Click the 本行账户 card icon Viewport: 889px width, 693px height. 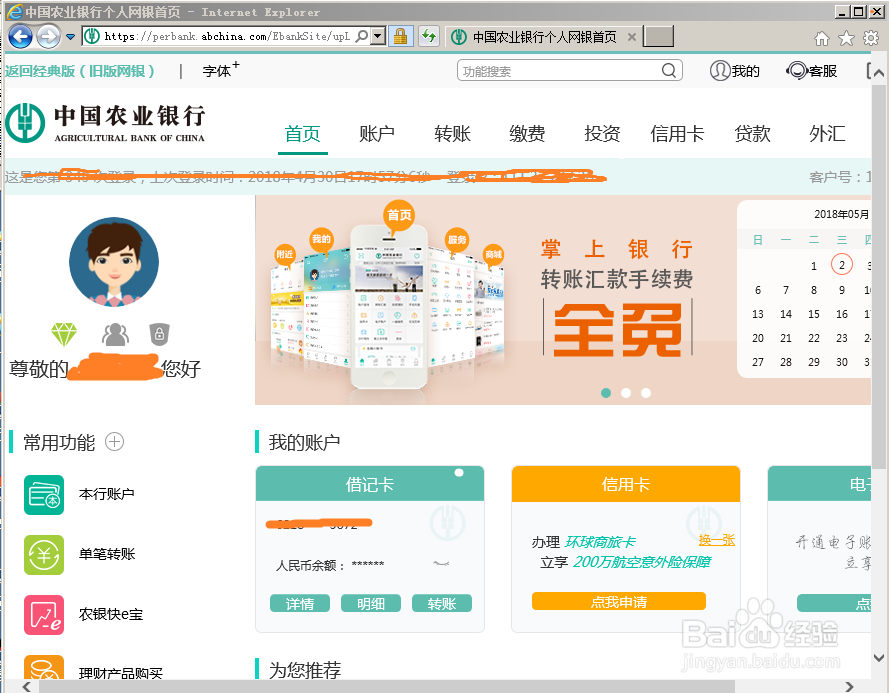point(44,495)
